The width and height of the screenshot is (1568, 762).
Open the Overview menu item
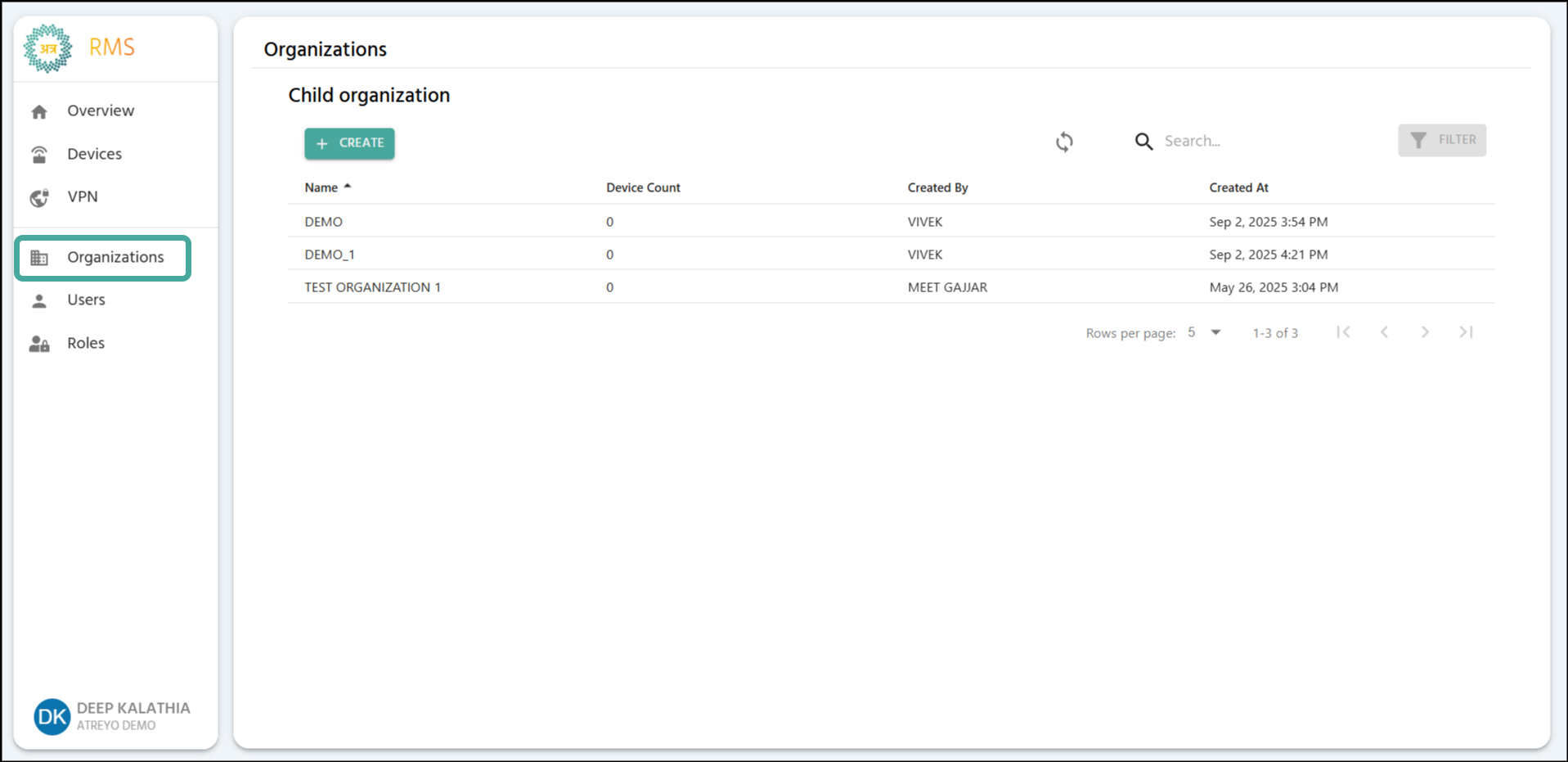[x=100, y=110]
